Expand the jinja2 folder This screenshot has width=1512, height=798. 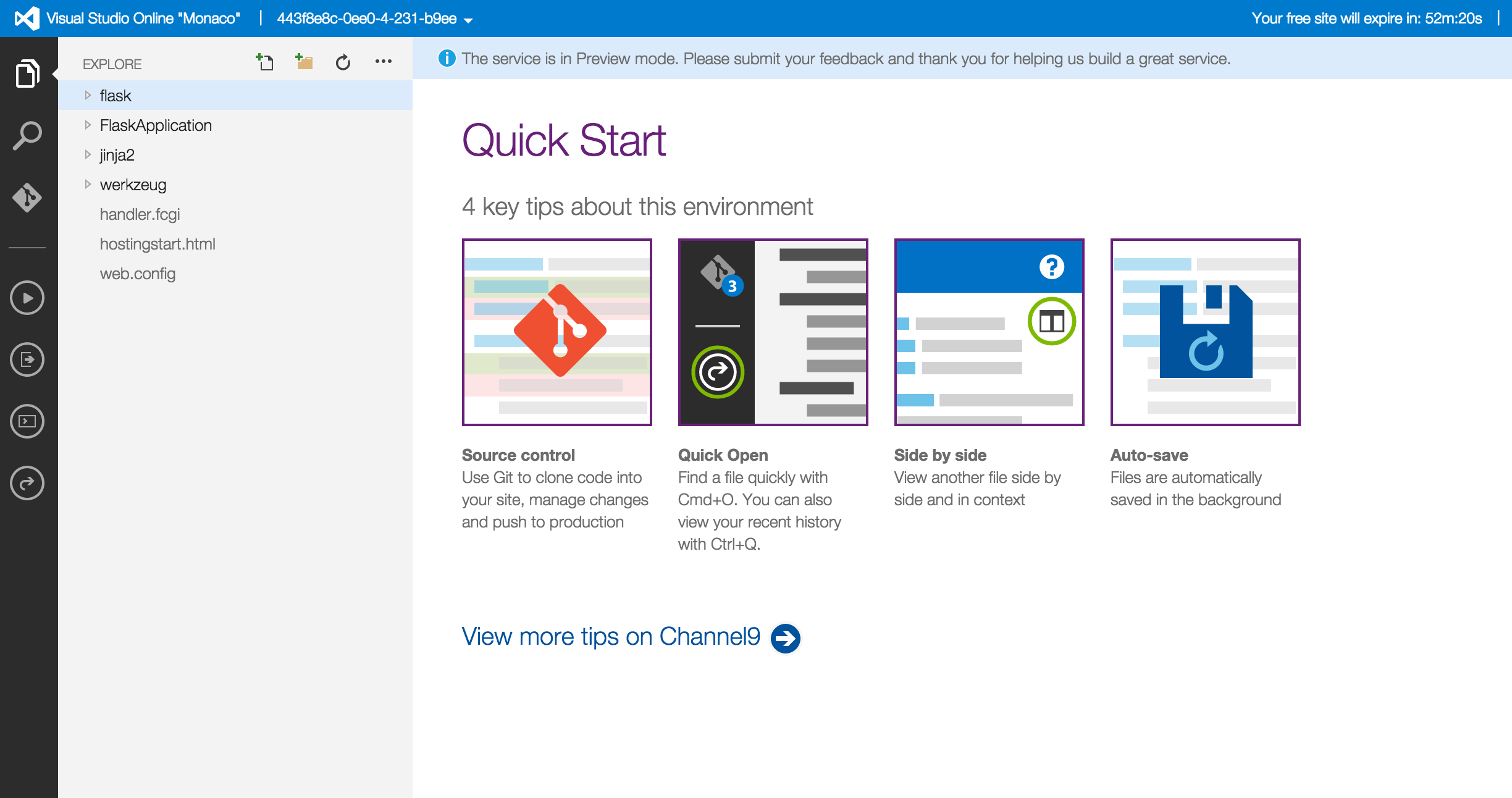pyautogui.click(x=88, y=155)
